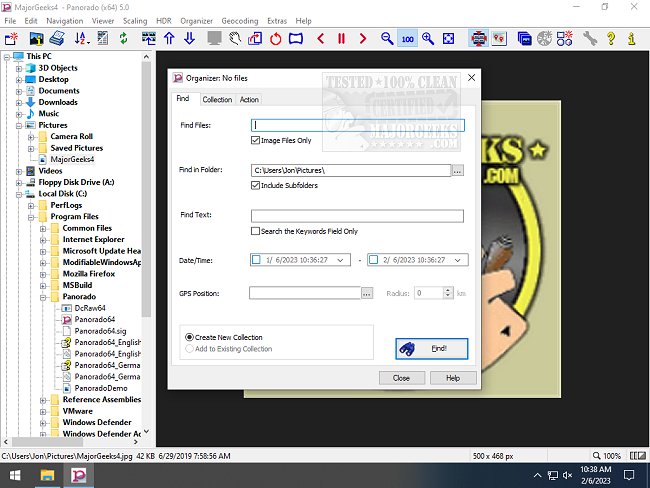Switch to the Collection tab

[217, 100]
